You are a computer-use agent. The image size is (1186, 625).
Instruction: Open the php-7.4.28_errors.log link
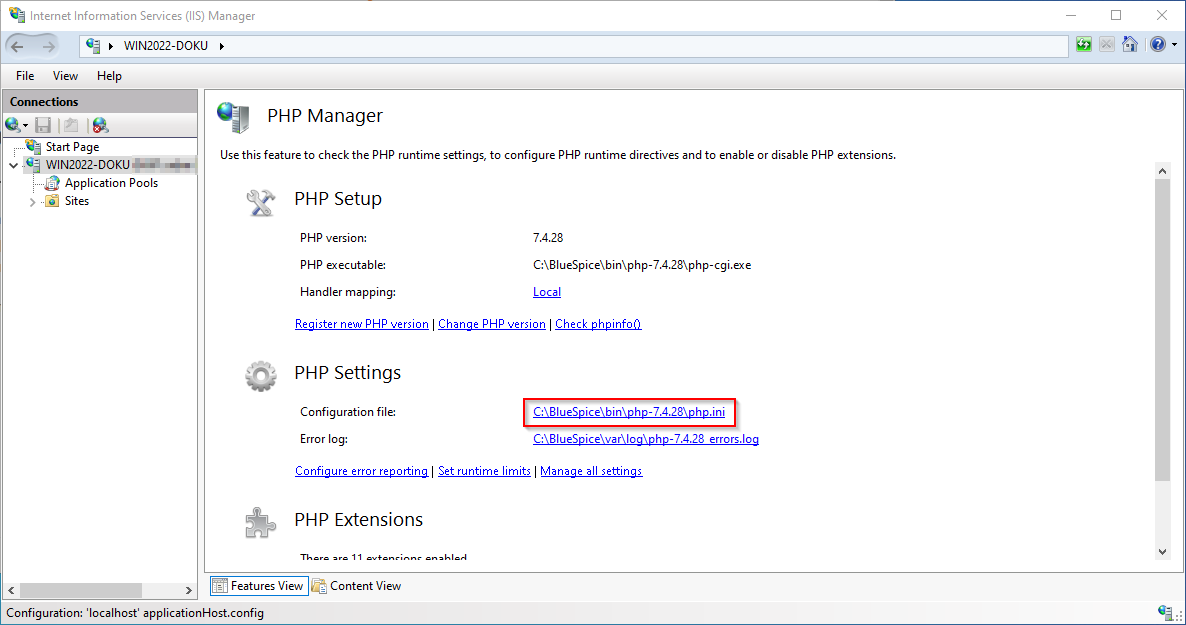[x=646, y=439]
